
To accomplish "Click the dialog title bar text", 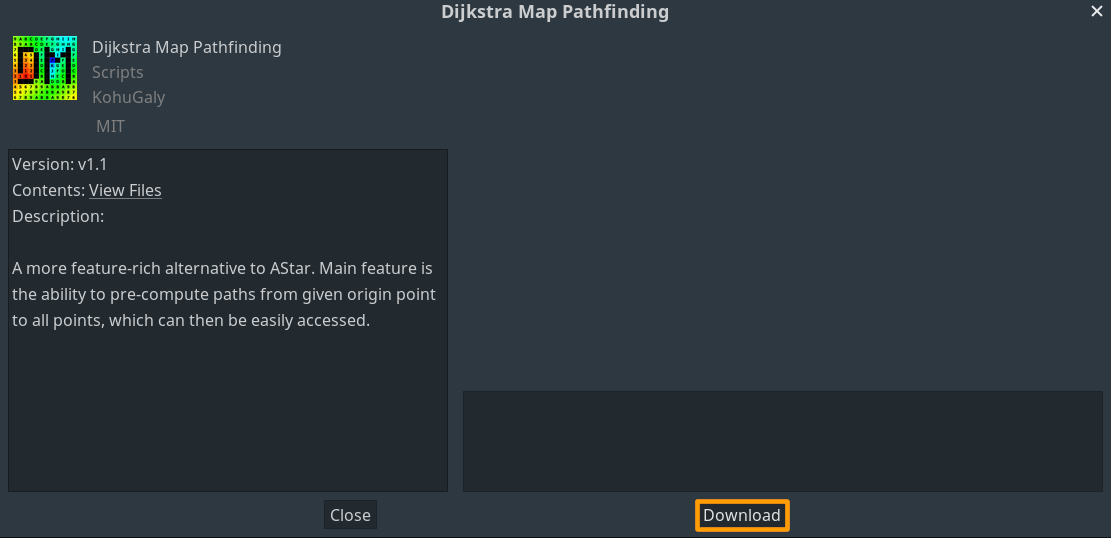I will pyautogui.click(x=555, y=11).
